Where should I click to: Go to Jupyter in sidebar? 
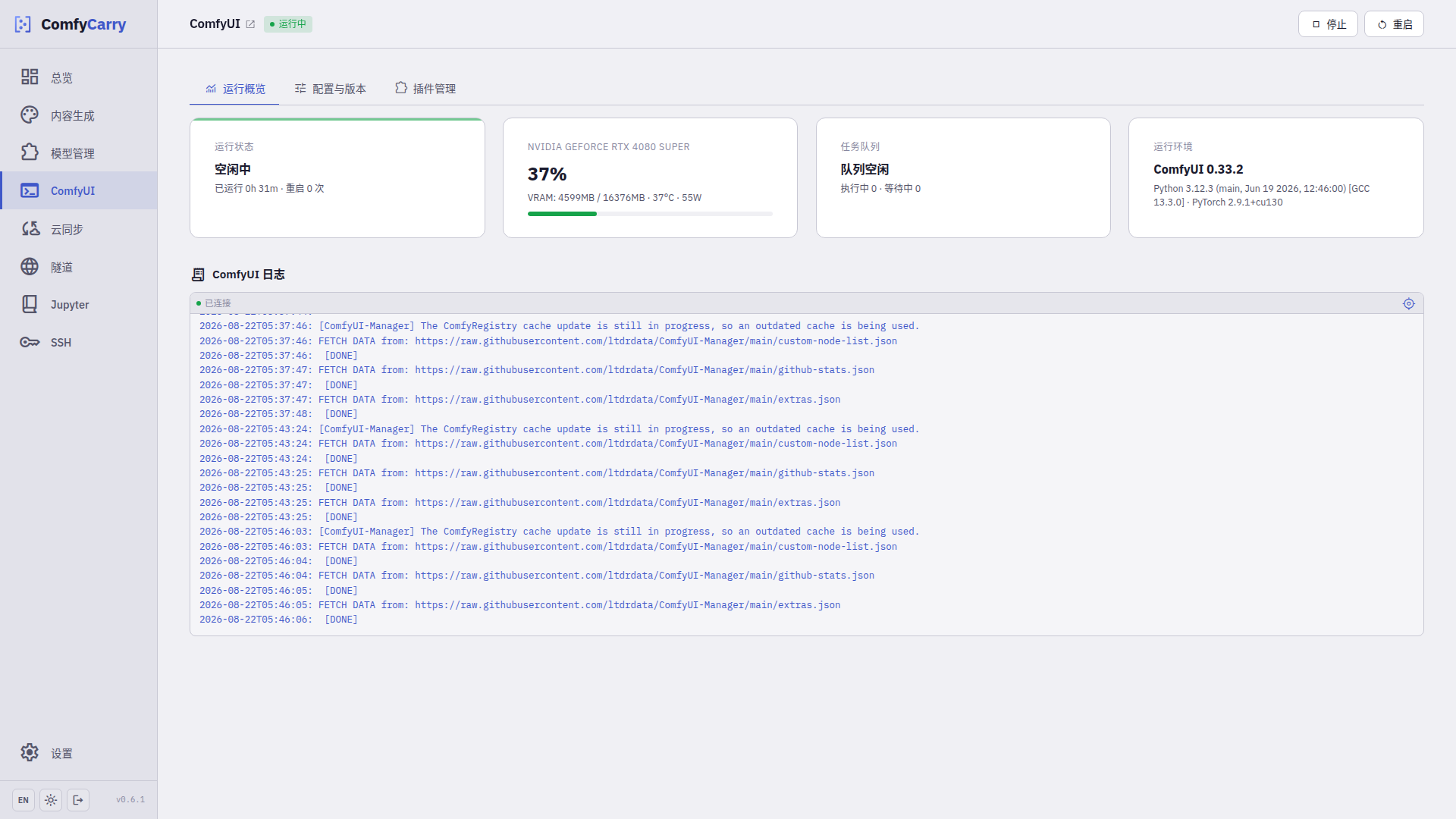pyautogui.click(x=78, y=305)
